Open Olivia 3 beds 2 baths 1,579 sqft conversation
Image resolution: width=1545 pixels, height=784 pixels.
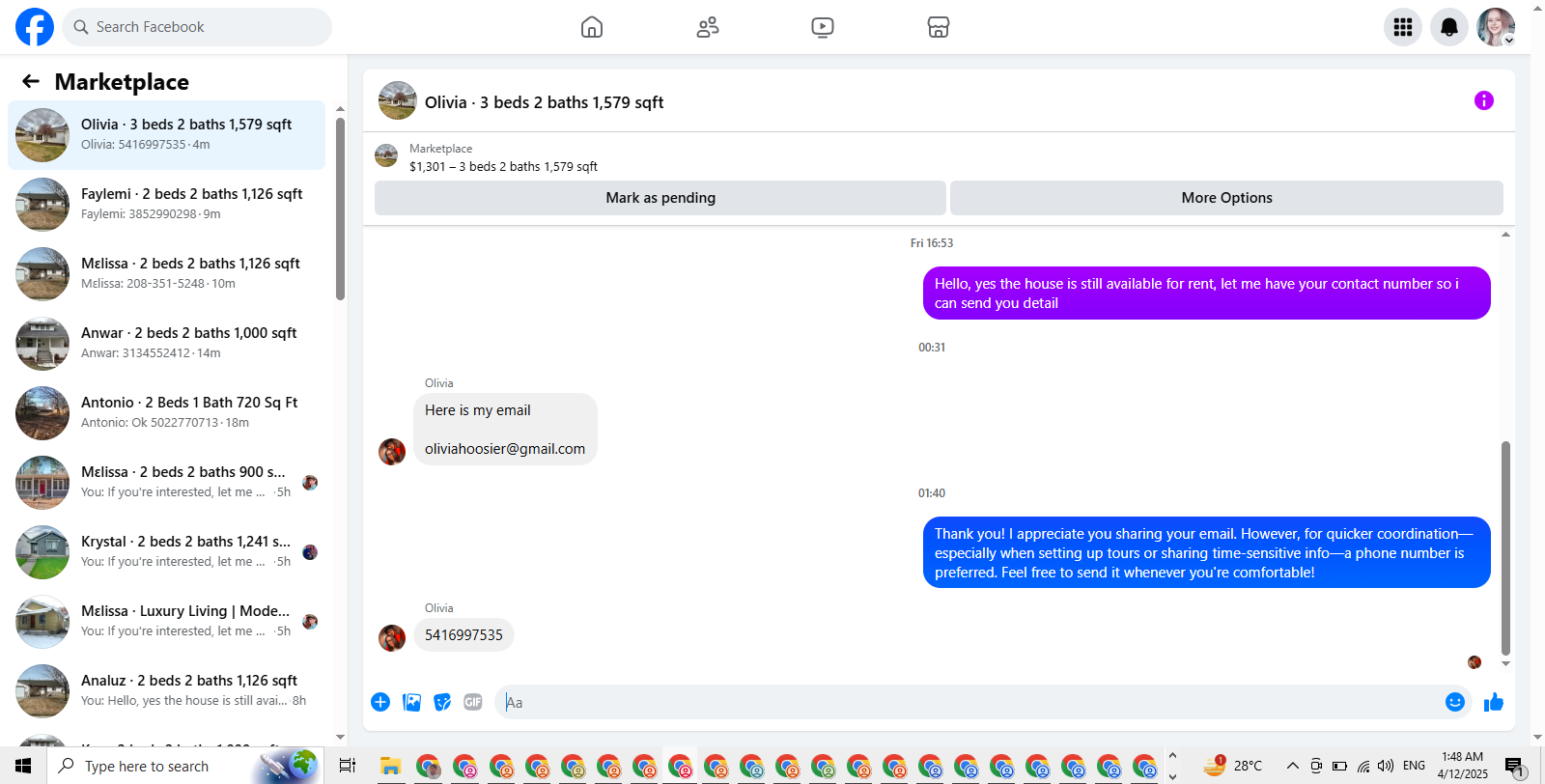pos(166,135)
